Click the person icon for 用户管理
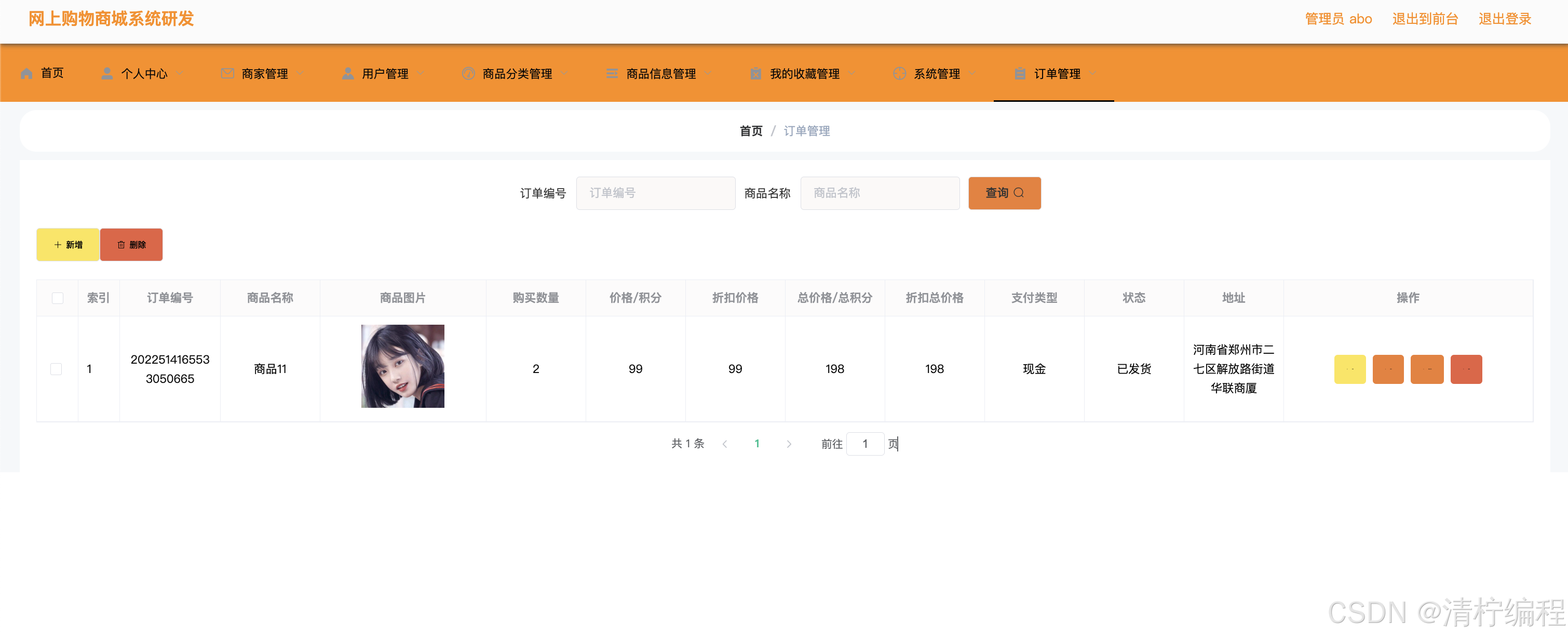This screenshot has width=1568, height=639. point(347,74)
